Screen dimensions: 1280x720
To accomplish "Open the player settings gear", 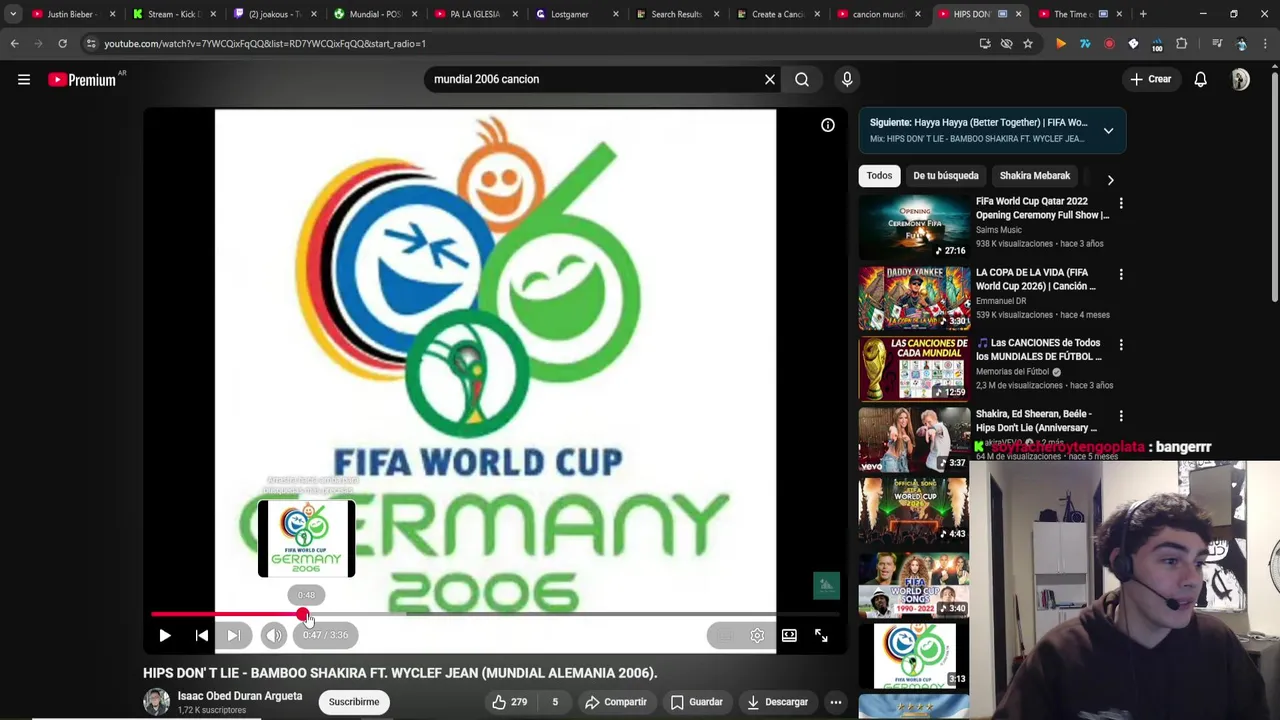I will click(757, 635).
